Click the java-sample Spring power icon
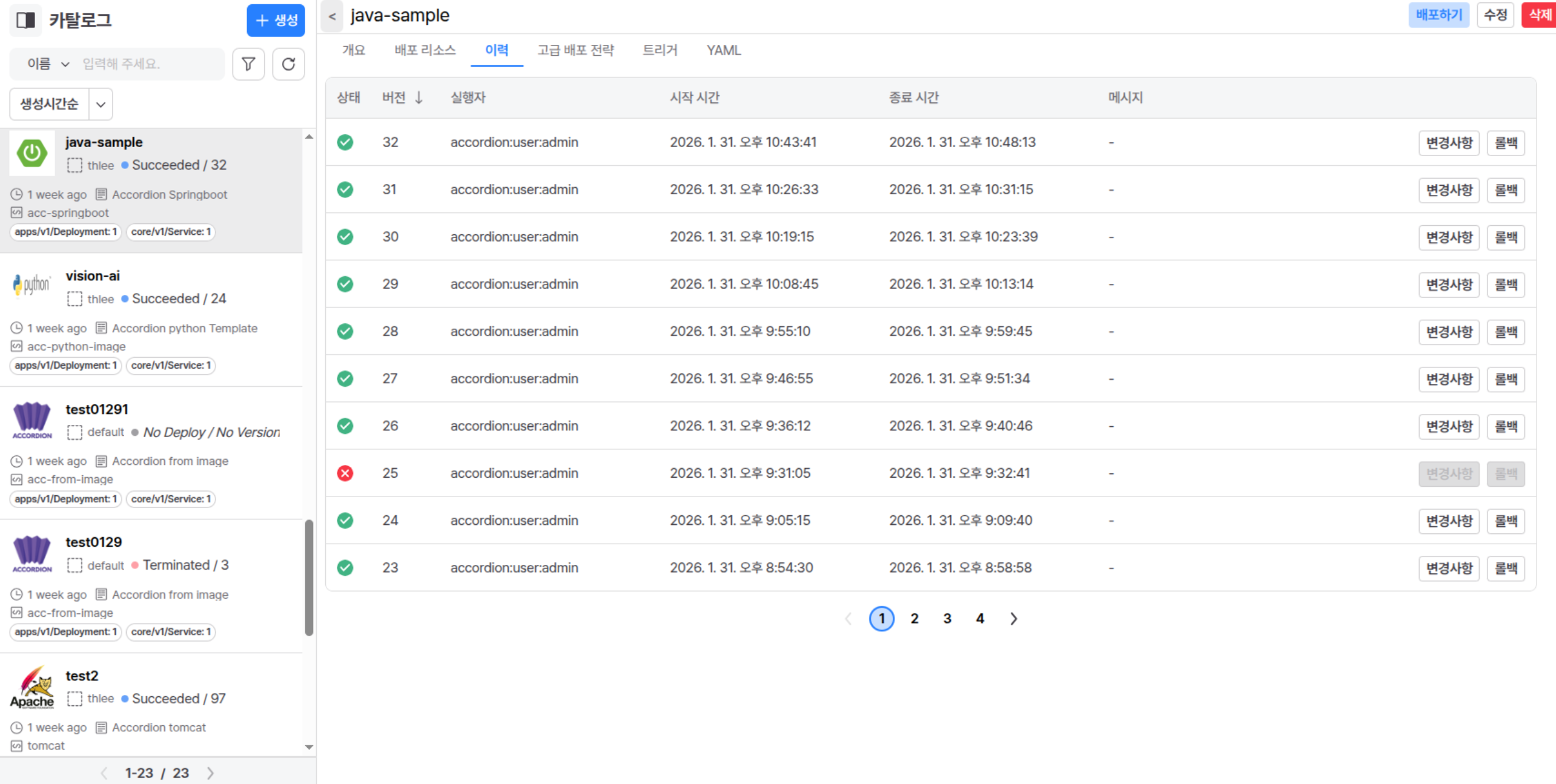The width and height of the screenshot is (1556, 784). 31,153
